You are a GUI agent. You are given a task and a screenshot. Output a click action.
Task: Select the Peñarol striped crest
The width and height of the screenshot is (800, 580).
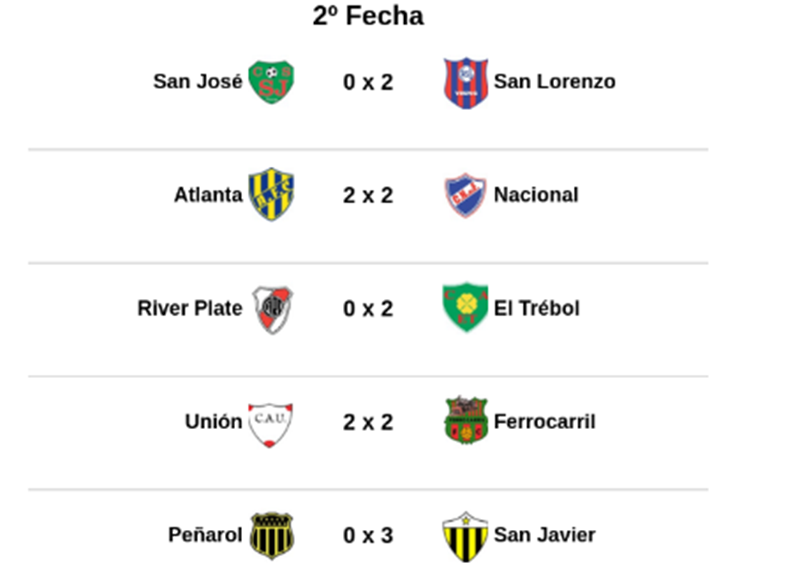pos(271,535)
